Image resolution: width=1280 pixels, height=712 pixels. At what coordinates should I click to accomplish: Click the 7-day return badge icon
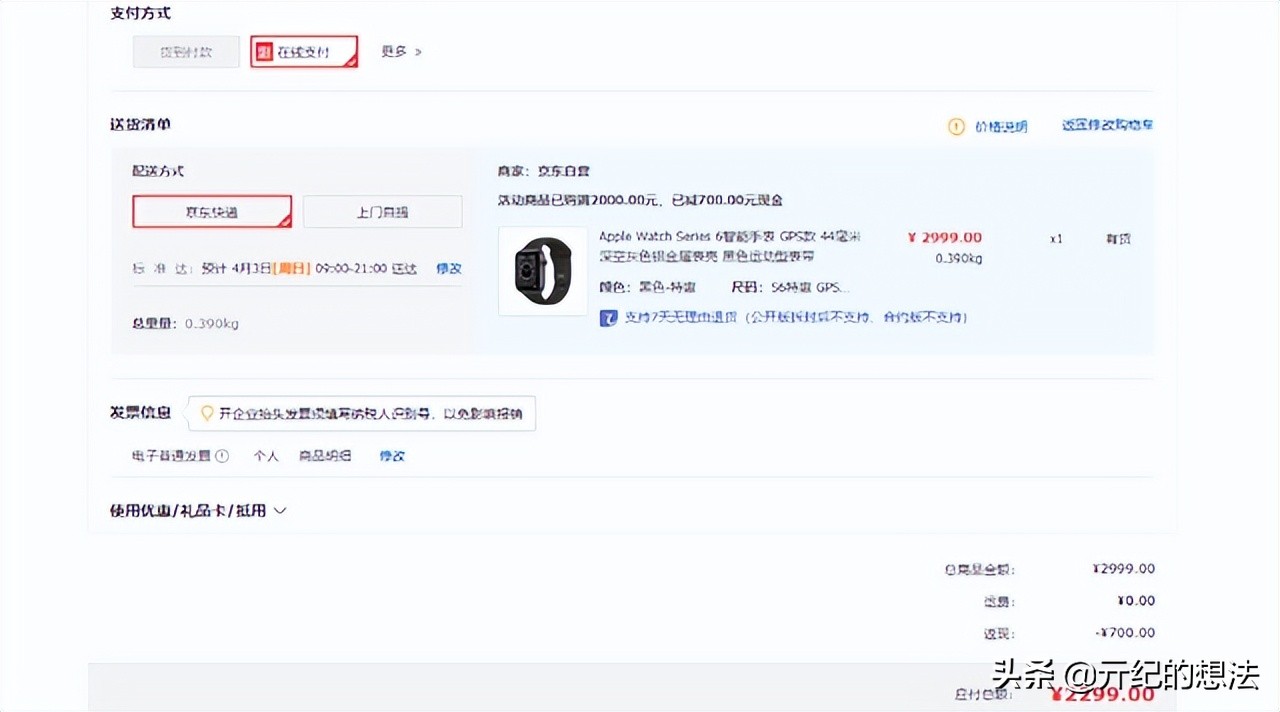608,318
